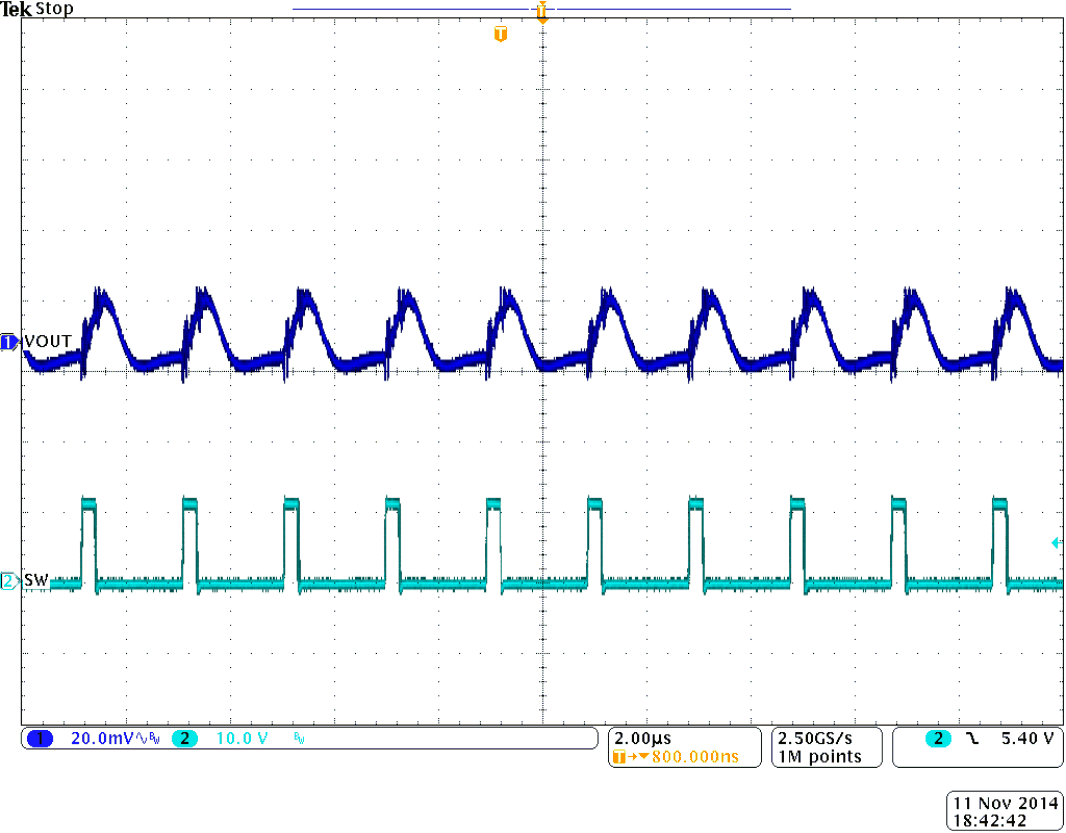Click the channel 2 ground marker beside SW
Viewport: 1066px width, 833px height.
click(x=9, y=581)
